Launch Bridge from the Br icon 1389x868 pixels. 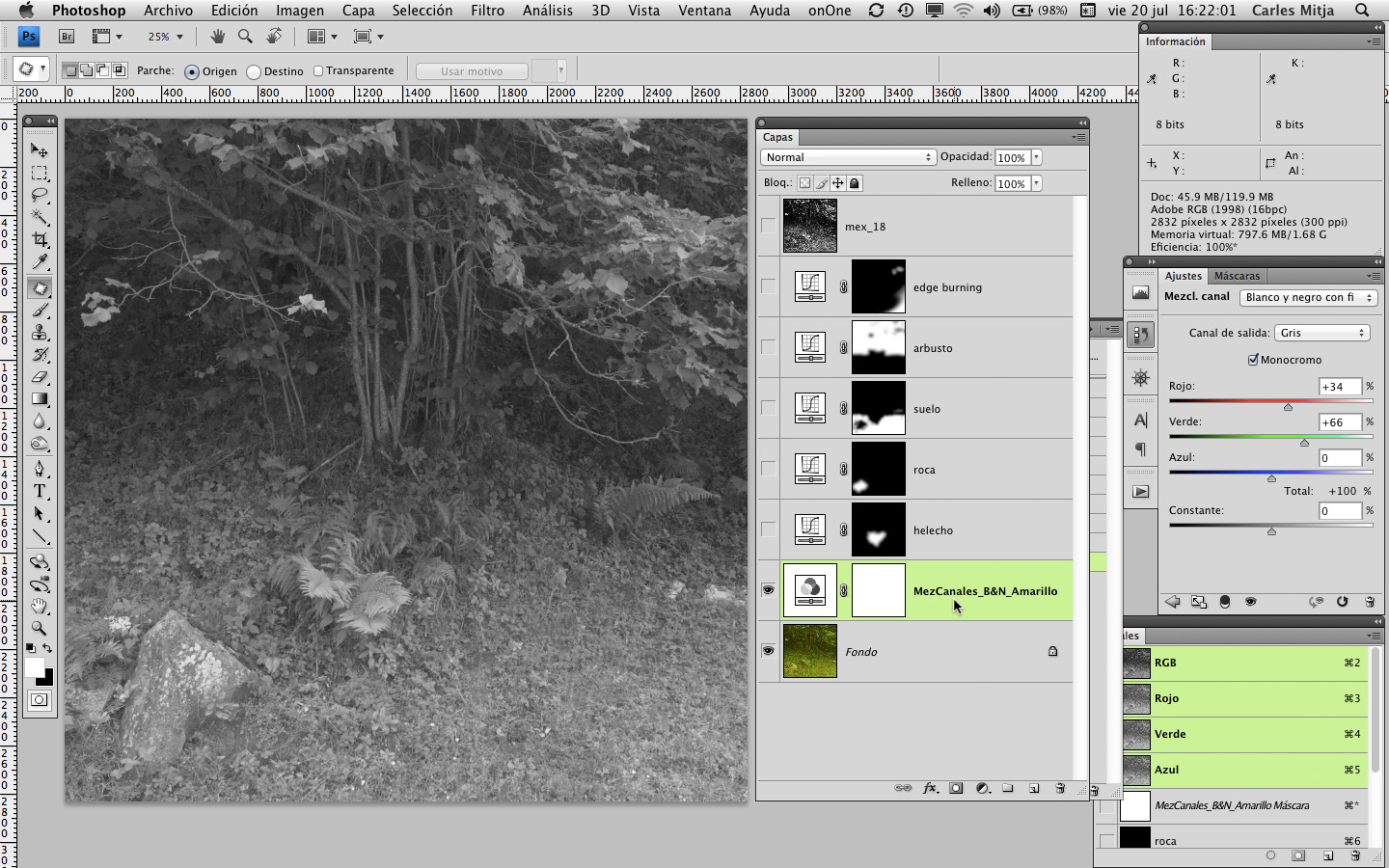(x=67, y=37)
